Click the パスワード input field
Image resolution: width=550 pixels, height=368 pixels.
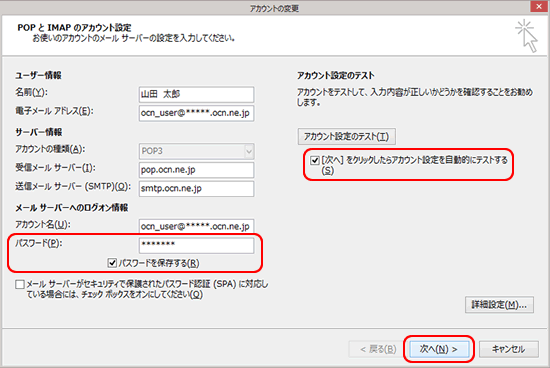tap(196, 245)
